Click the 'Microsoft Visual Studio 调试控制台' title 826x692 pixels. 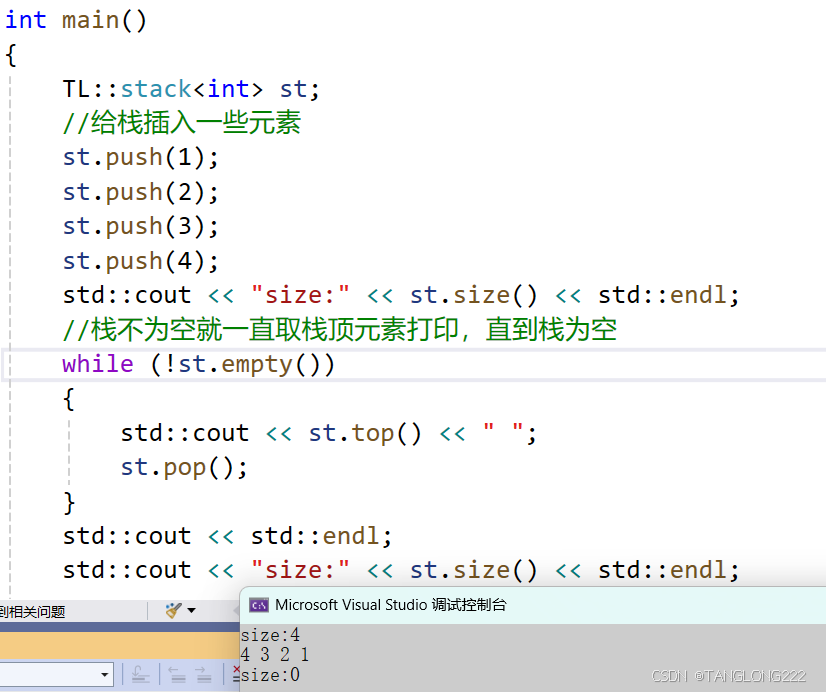coord(390,605)
